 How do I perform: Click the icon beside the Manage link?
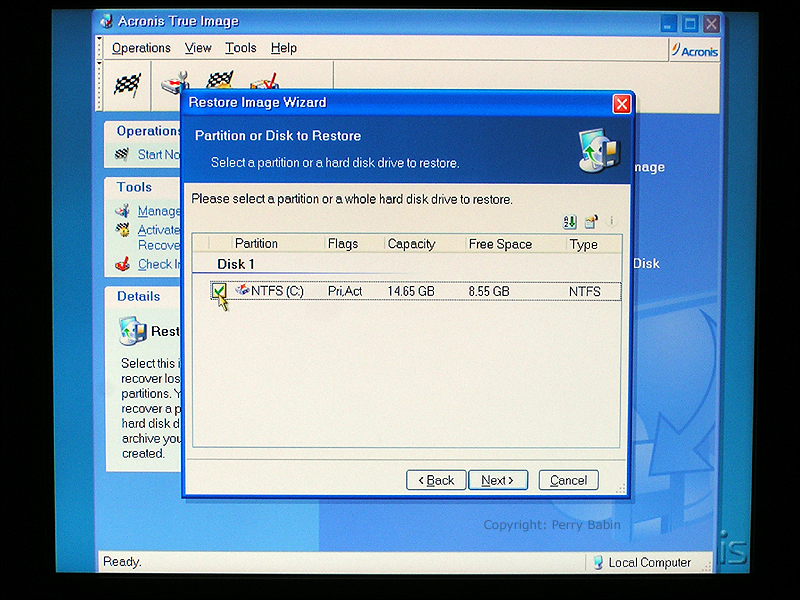122,210
